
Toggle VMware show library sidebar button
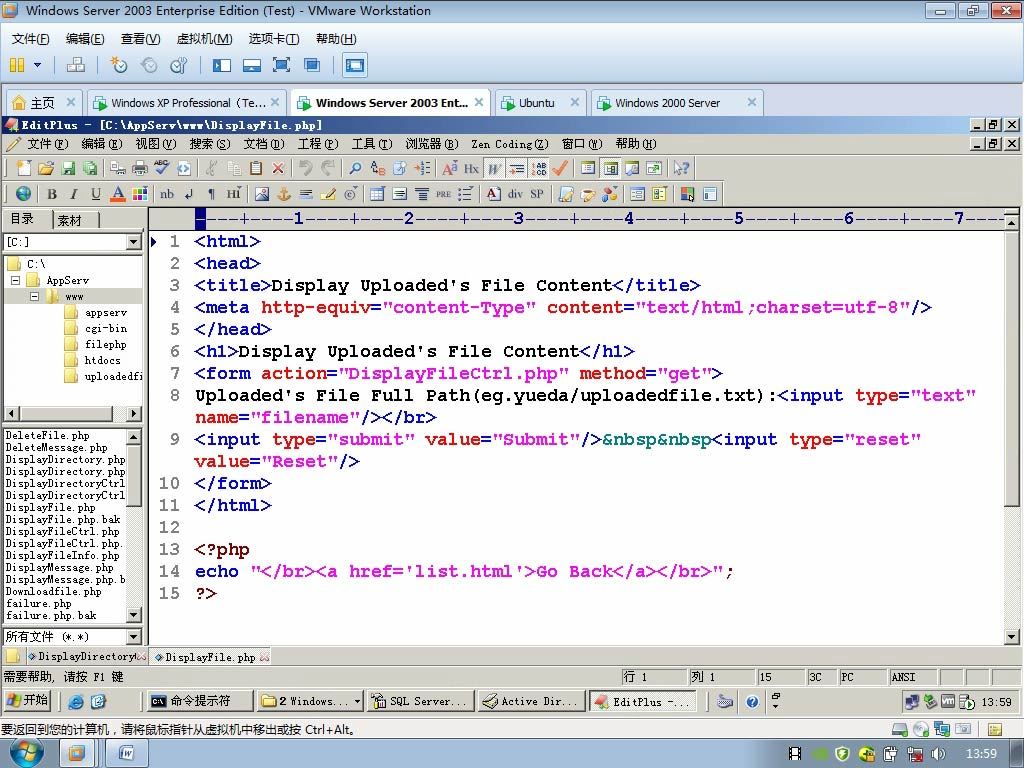(x=222, y=65)
